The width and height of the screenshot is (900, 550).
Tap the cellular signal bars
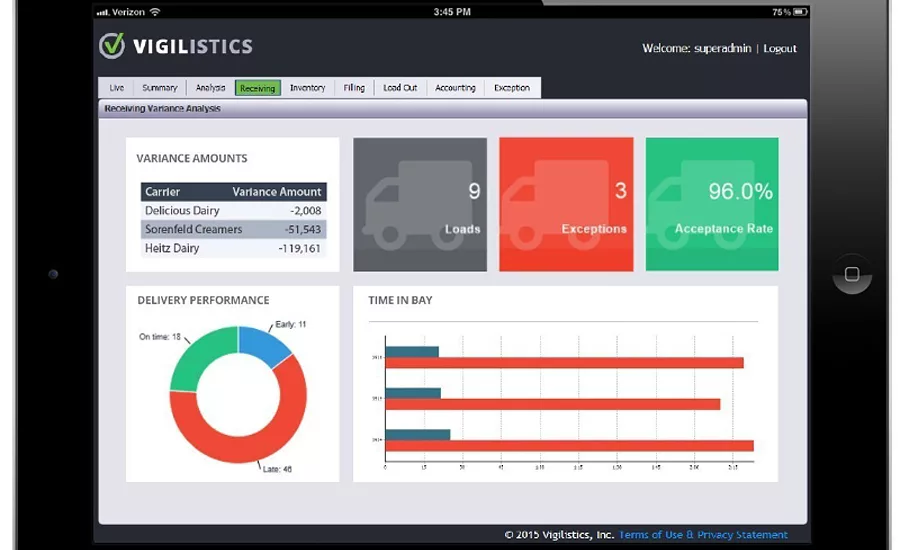tap(103, 12)
